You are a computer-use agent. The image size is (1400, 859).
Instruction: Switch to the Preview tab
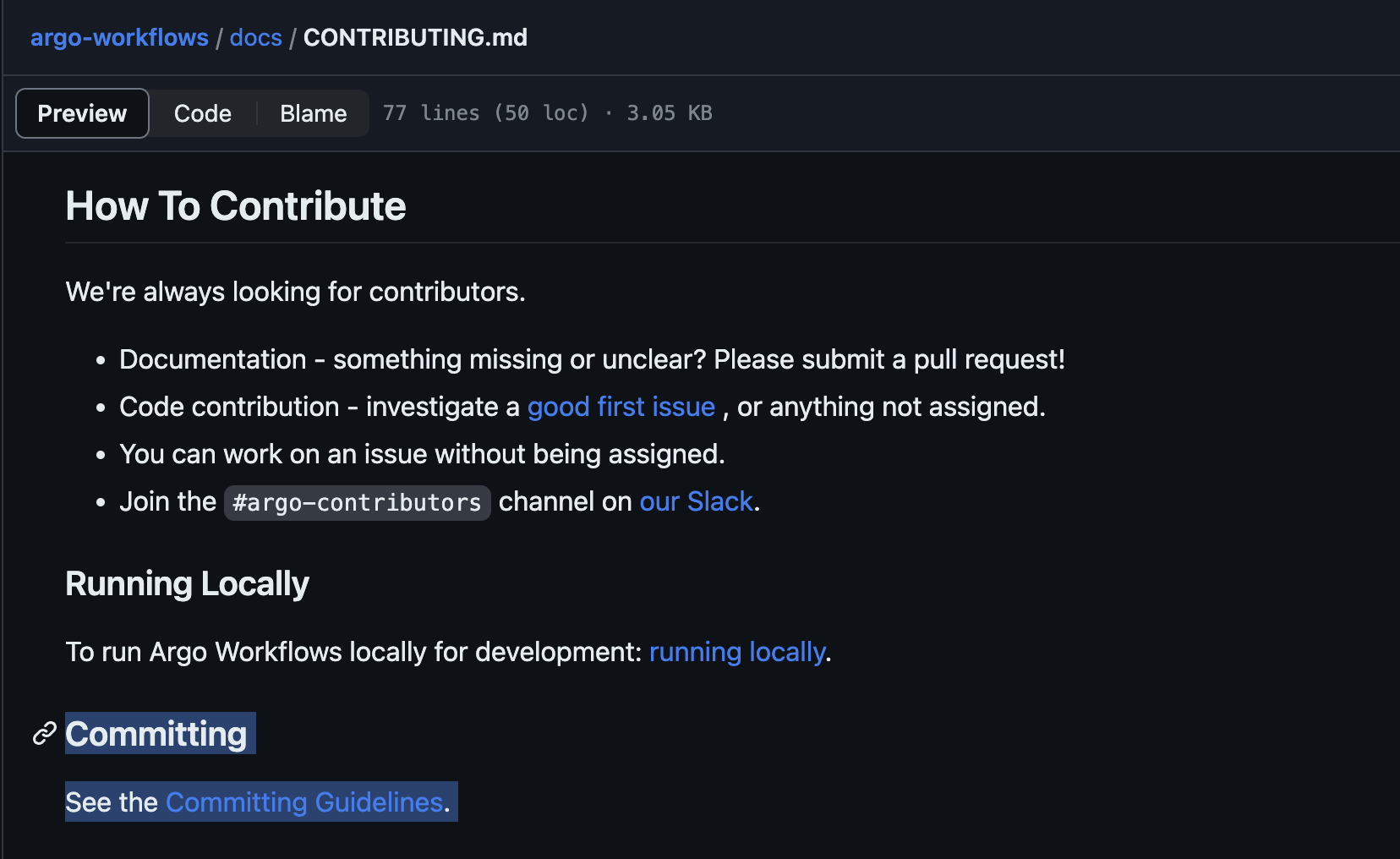pyautogui.click(x=82, y=113)
